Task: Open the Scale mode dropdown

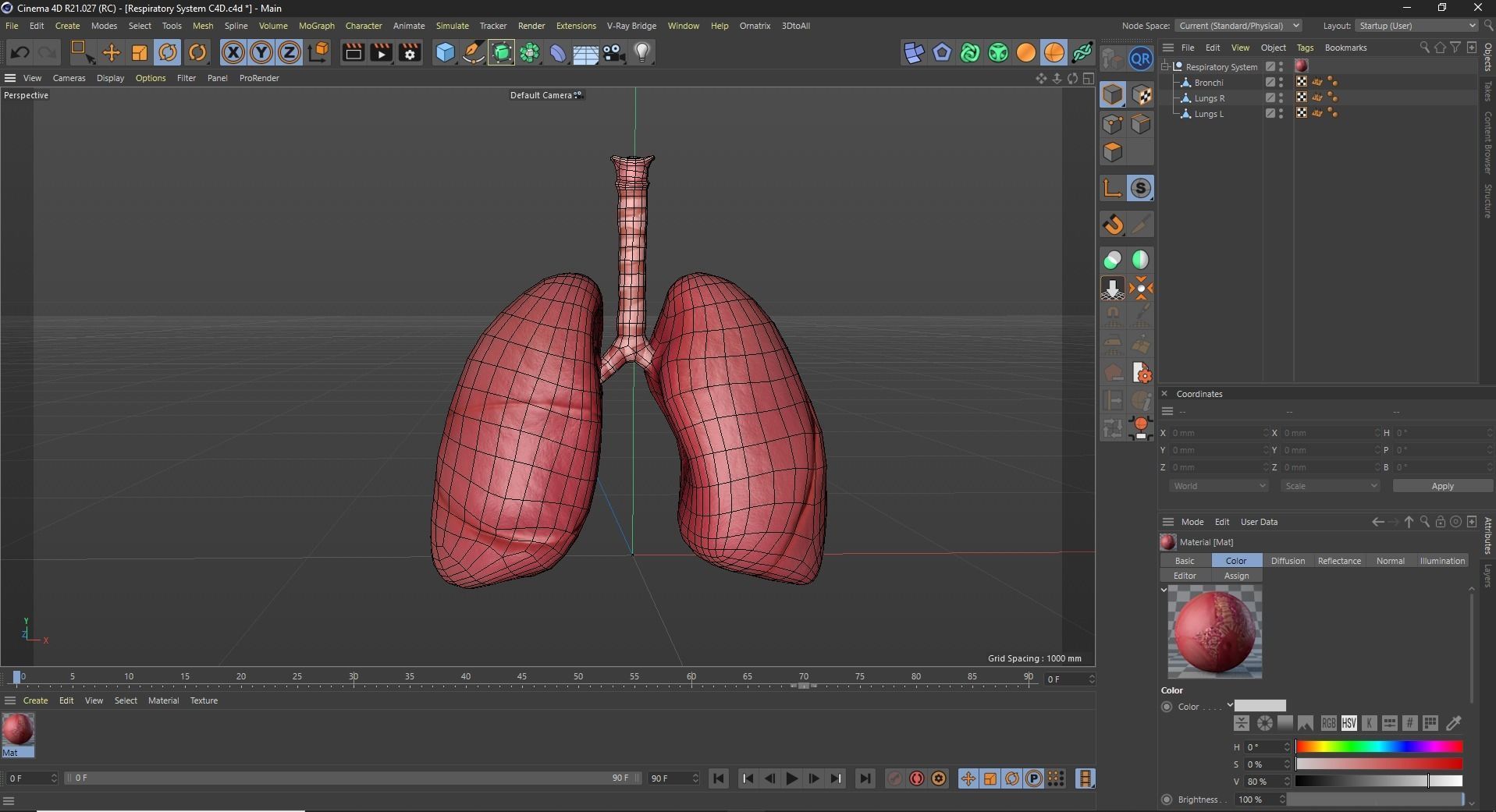Action: click(x=1331, y=486)
